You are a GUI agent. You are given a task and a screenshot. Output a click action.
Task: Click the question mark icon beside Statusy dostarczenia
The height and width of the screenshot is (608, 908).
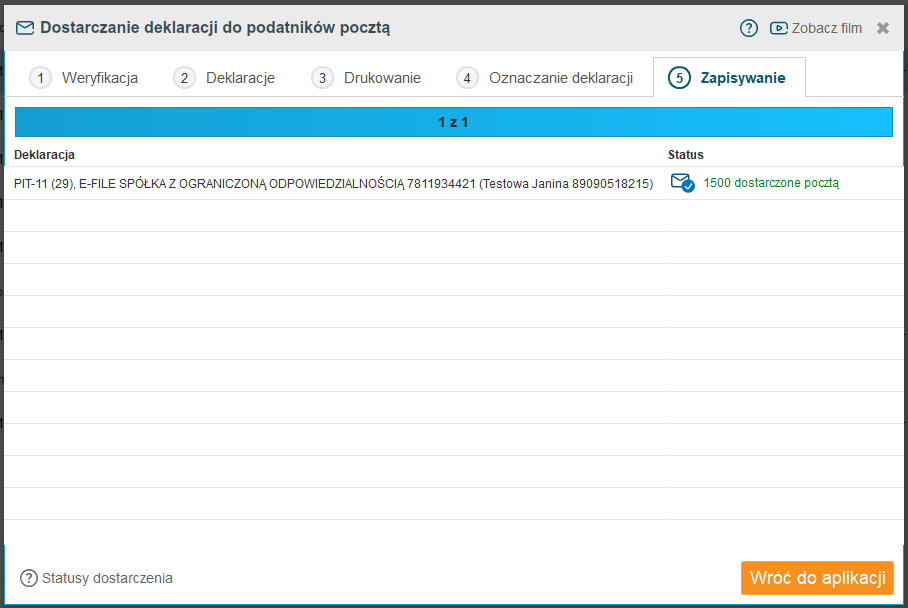coord(29,578)
